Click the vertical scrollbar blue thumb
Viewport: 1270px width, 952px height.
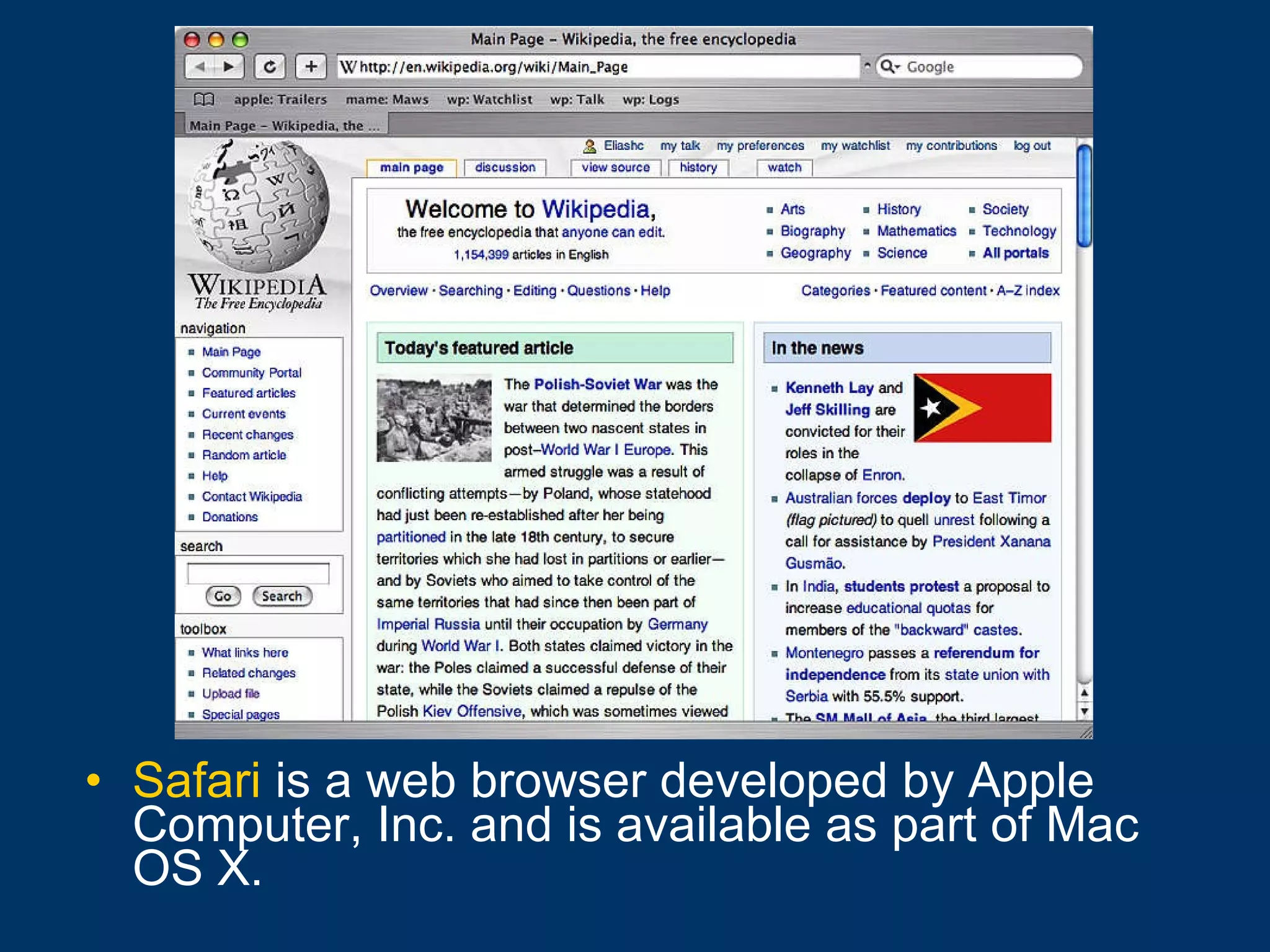(x=1084, y=196)
